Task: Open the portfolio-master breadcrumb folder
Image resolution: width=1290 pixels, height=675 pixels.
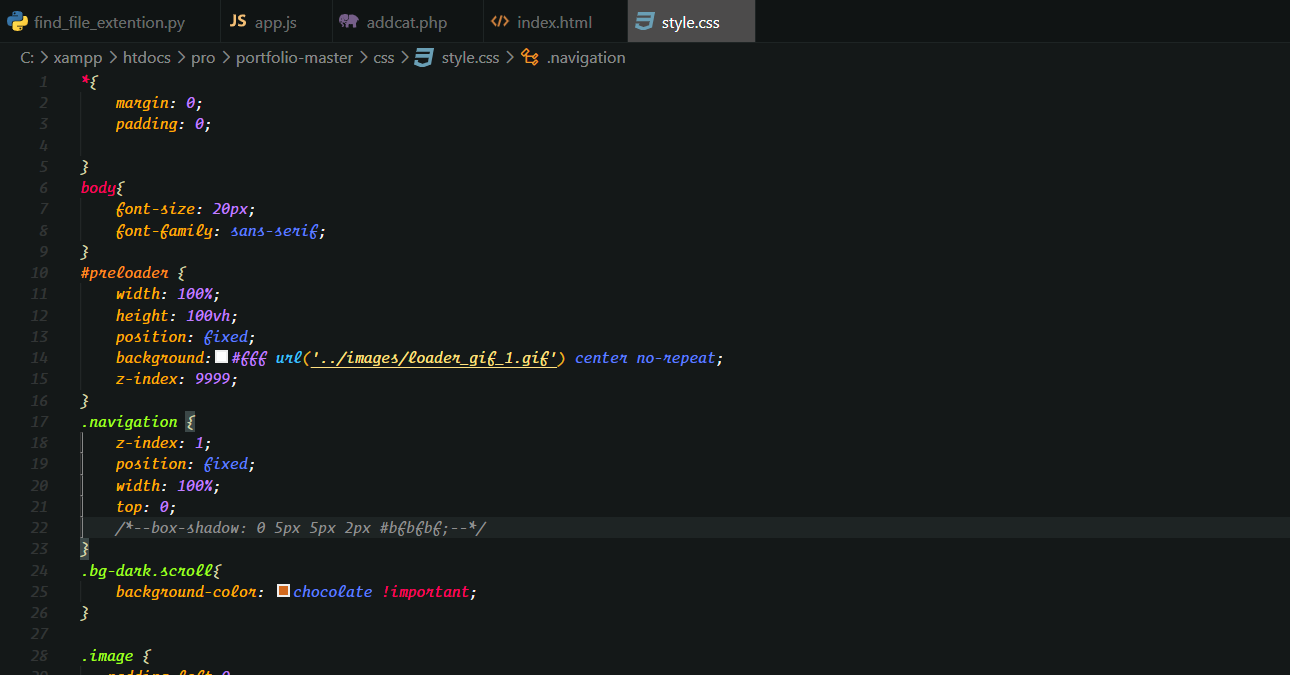Action: tap(294, 58)
